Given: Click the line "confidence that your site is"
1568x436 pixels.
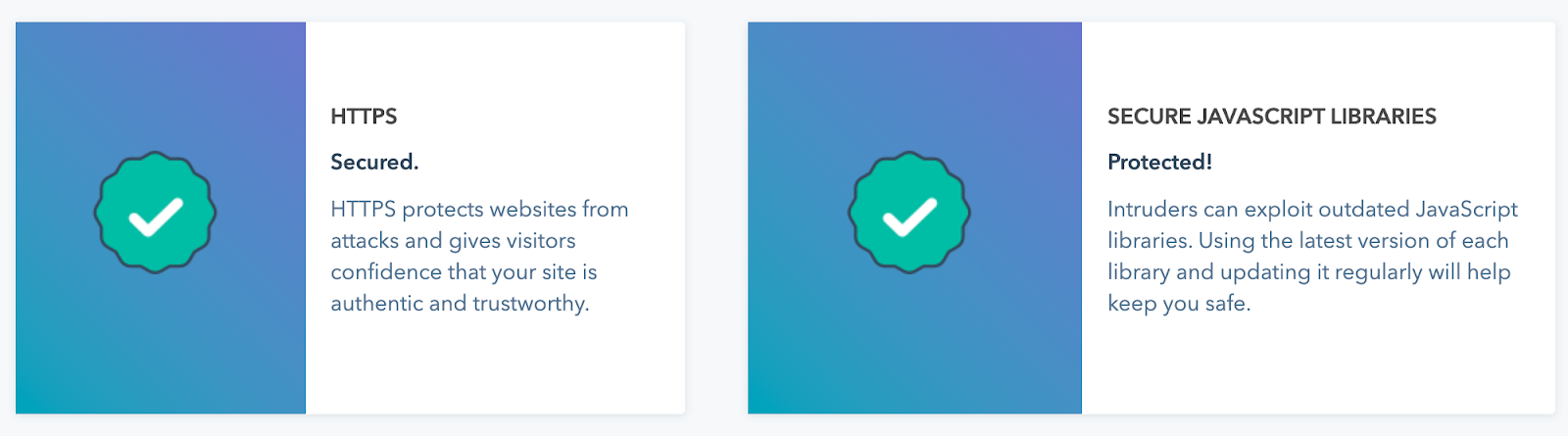Looking at the screenshot, I should pos(464,272).
